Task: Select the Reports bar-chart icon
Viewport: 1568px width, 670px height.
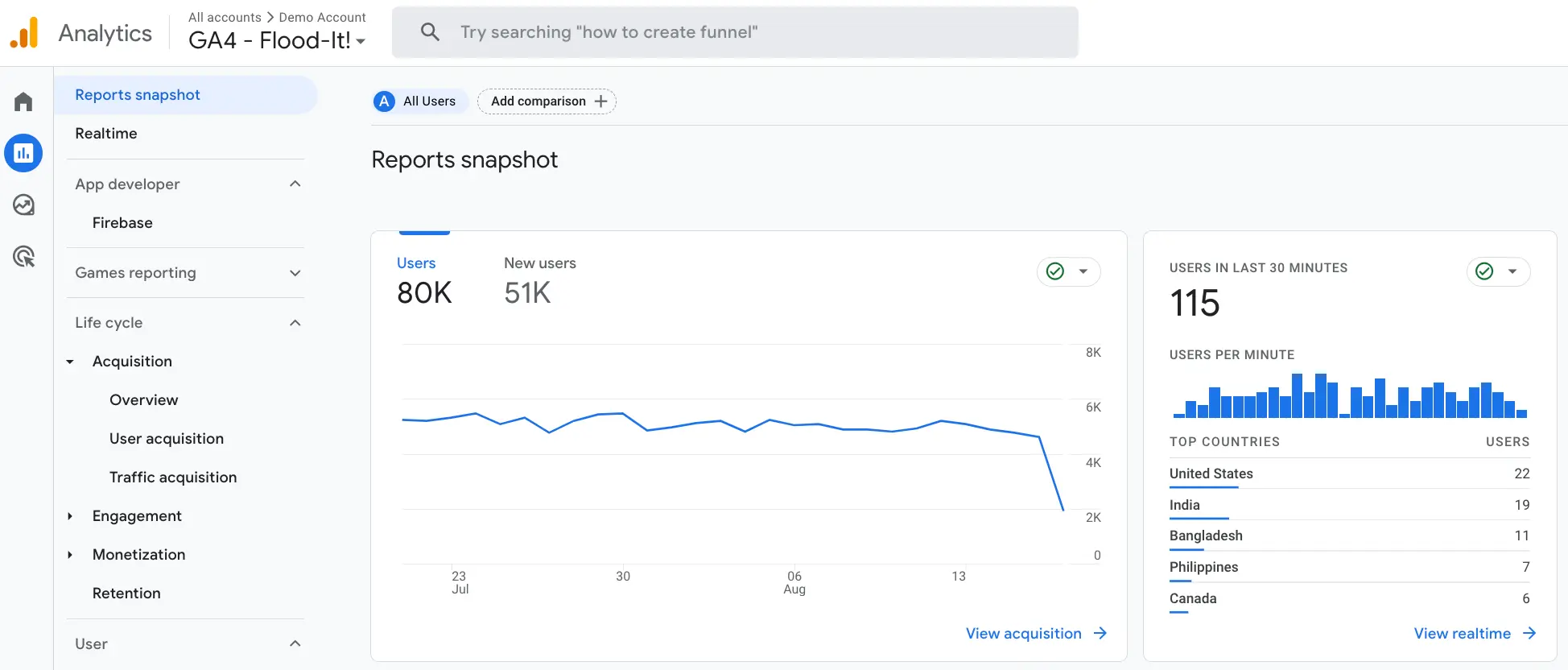Action: (23, 153)
